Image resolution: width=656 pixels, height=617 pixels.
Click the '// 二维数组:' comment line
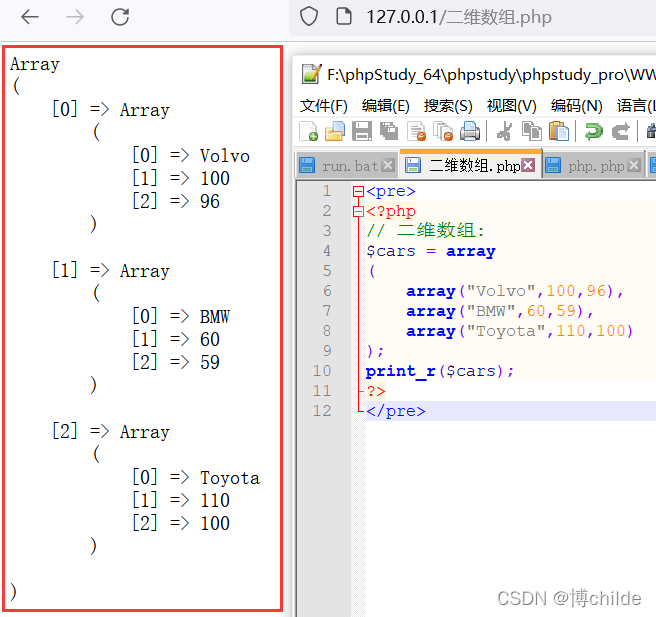(x=425, y=230)
